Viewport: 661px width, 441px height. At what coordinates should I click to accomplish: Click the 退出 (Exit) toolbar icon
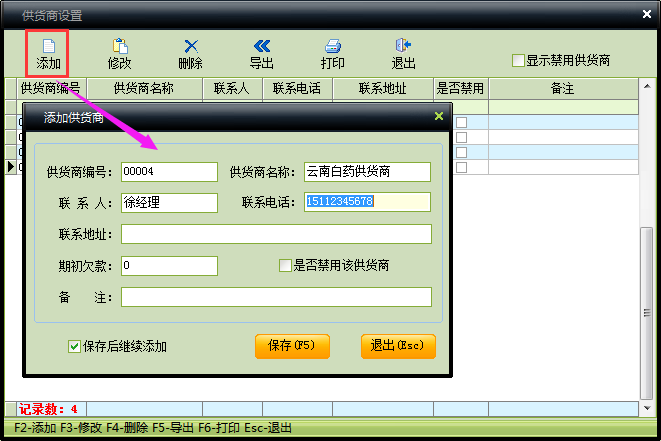[x=403, y=54]
